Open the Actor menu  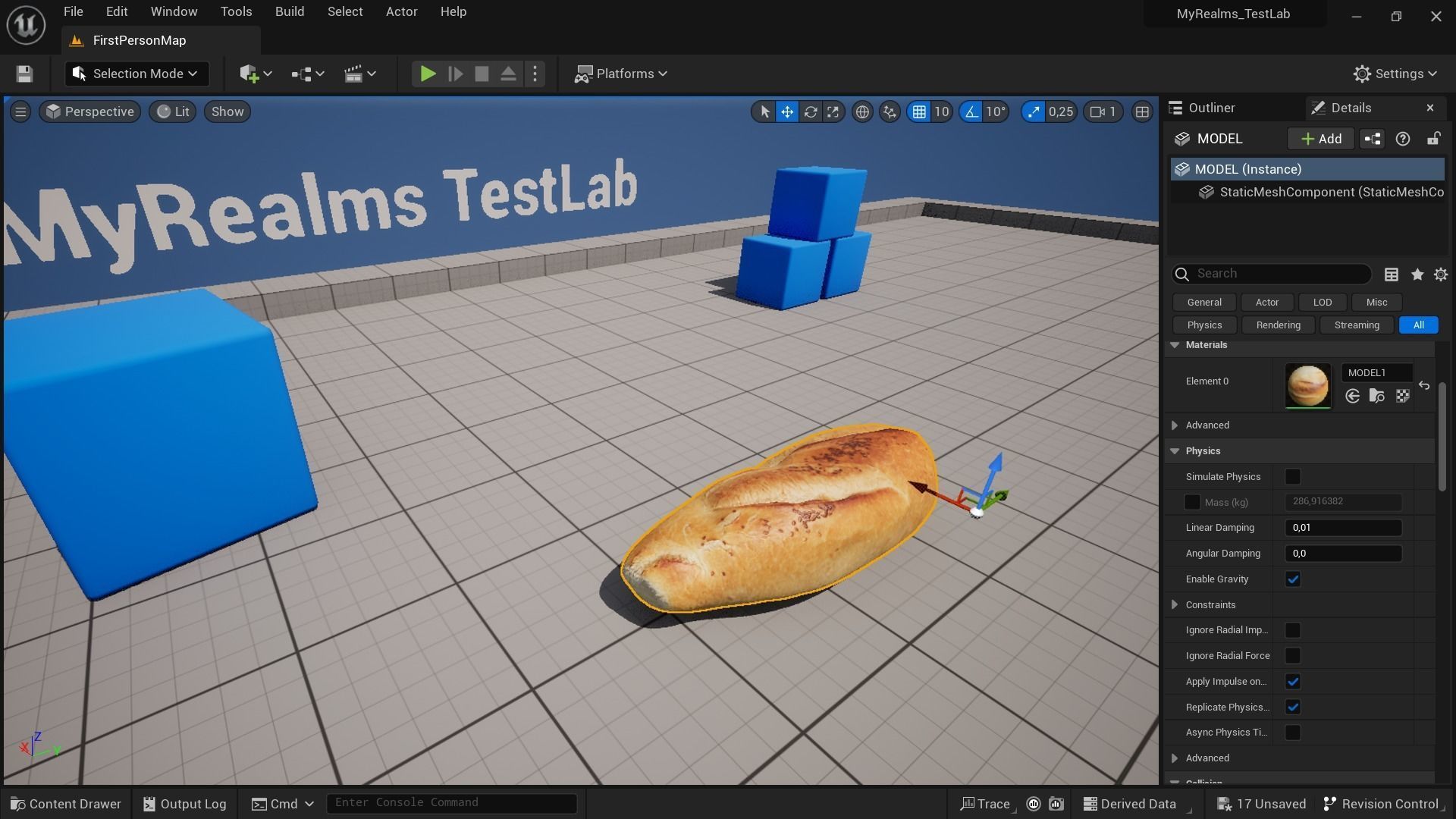(x=402, y=11)
